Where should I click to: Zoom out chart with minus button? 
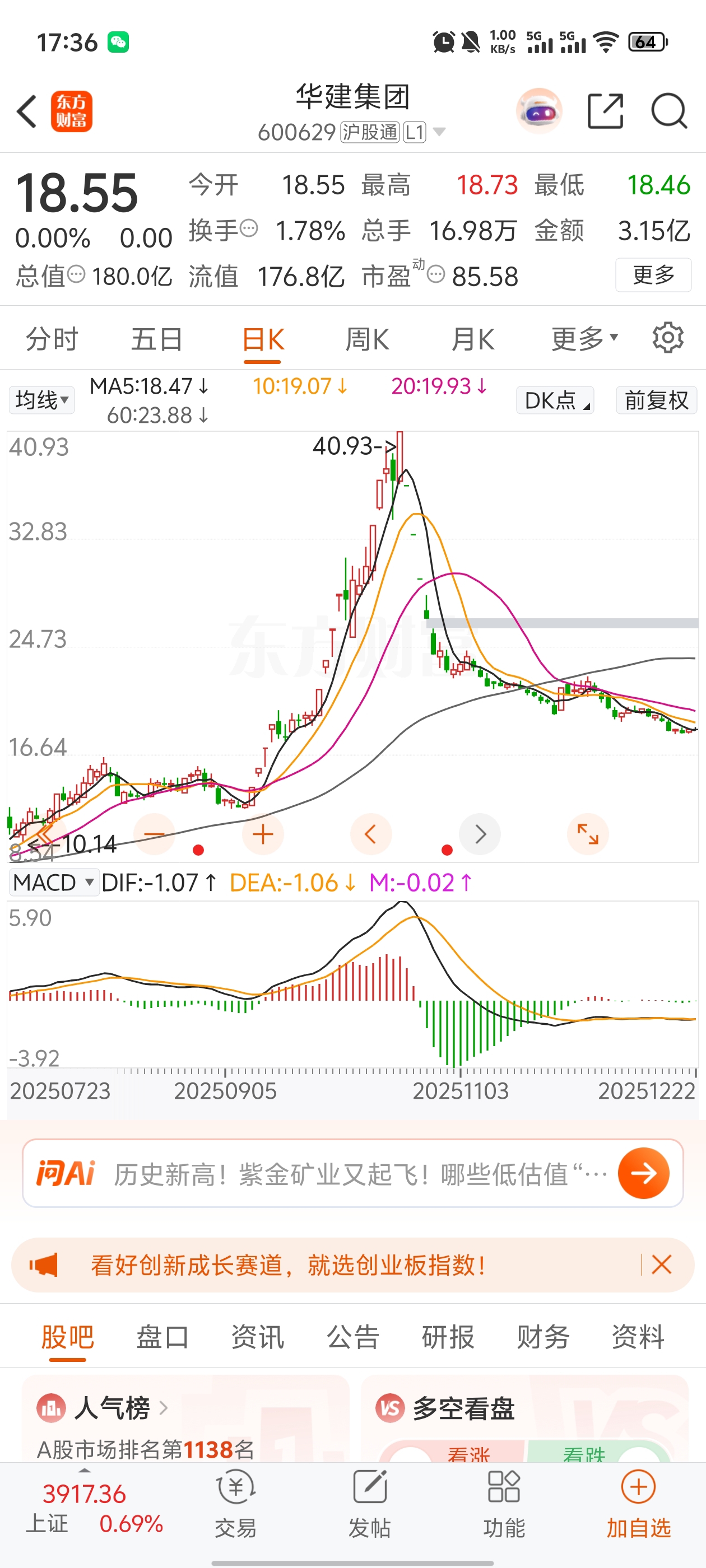click(x=154, y=834)
